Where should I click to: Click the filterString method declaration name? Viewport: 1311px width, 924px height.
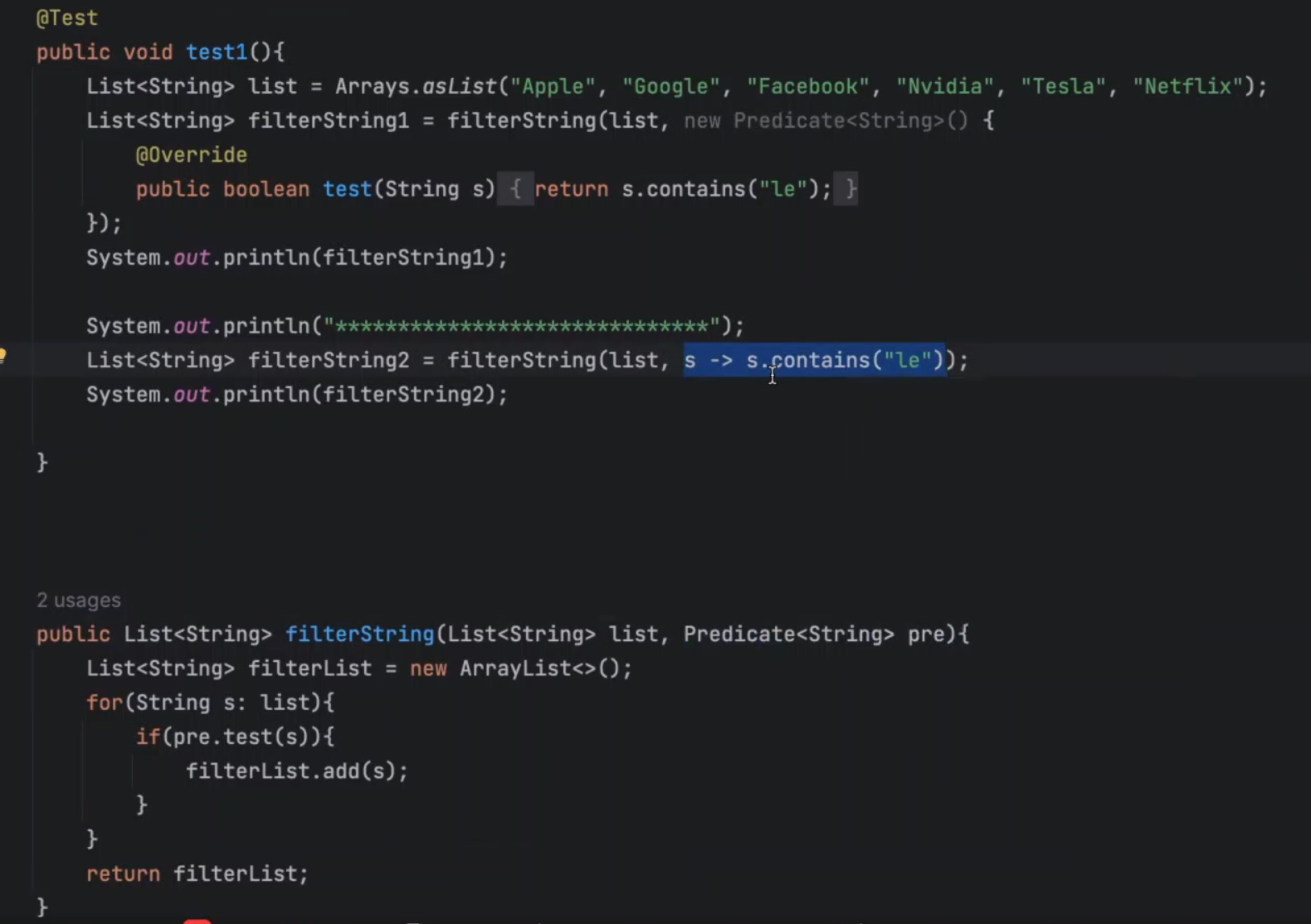coord(359,635)
